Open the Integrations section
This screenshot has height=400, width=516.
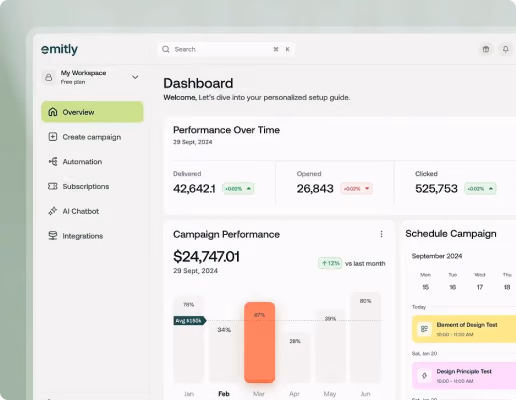[x=92, y=236]
